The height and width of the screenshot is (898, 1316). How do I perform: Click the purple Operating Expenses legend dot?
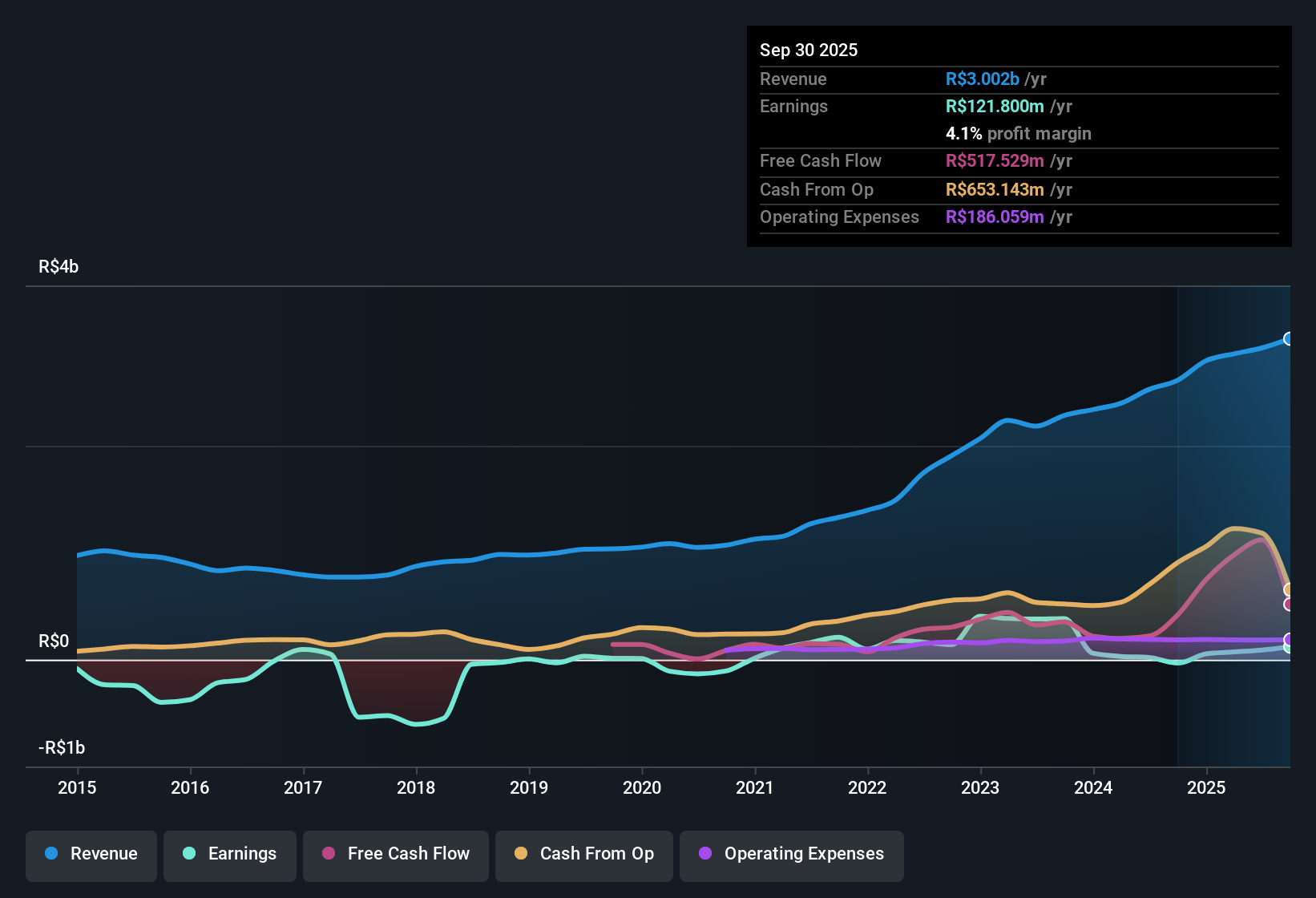(704, 854)
